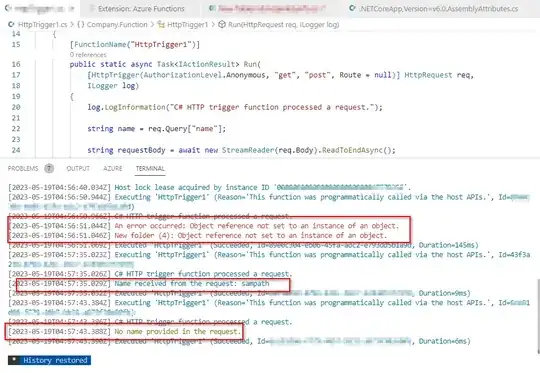Image resolution: width=540 pixels, height=373 pixels.
Task: Click line number 22 in the gutter
Action: tap(16, 128)
